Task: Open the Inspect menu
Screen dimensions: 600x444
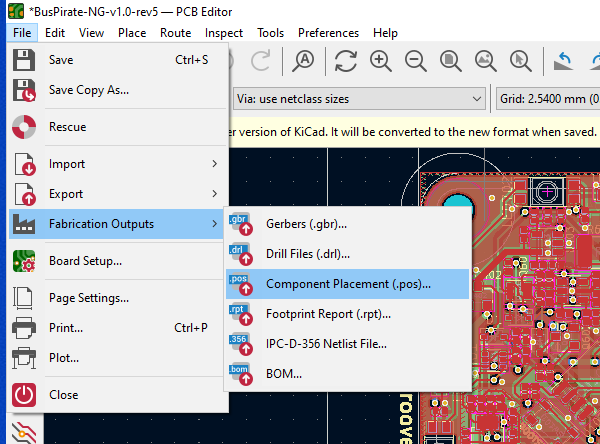Action: [224, 33]
